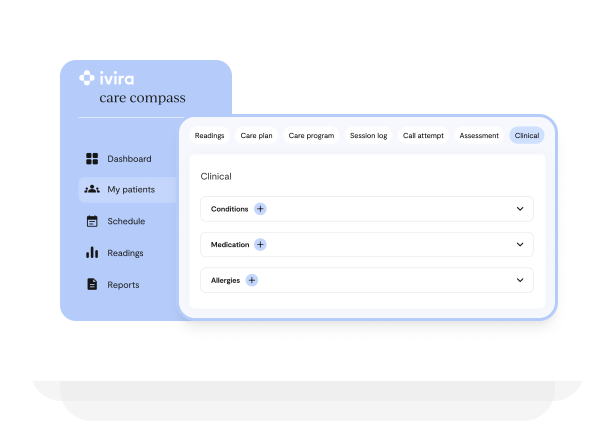This screenshot has width=615, height=421.
Task: Open the Call attempt tab
Action: (423, 135)
